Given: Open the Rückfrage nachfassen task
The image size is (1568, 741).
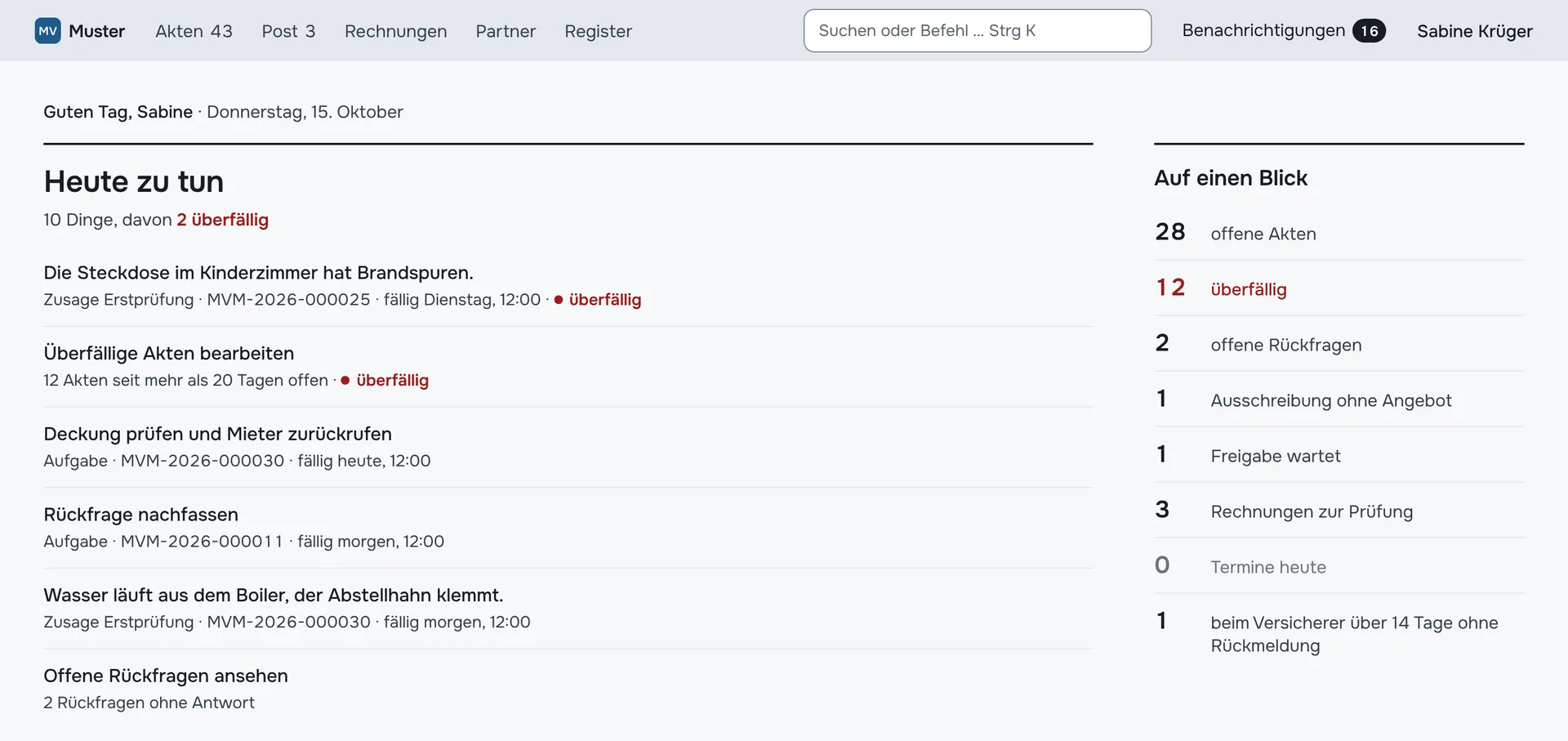Looking at the screenshot, I should [568, 528].
